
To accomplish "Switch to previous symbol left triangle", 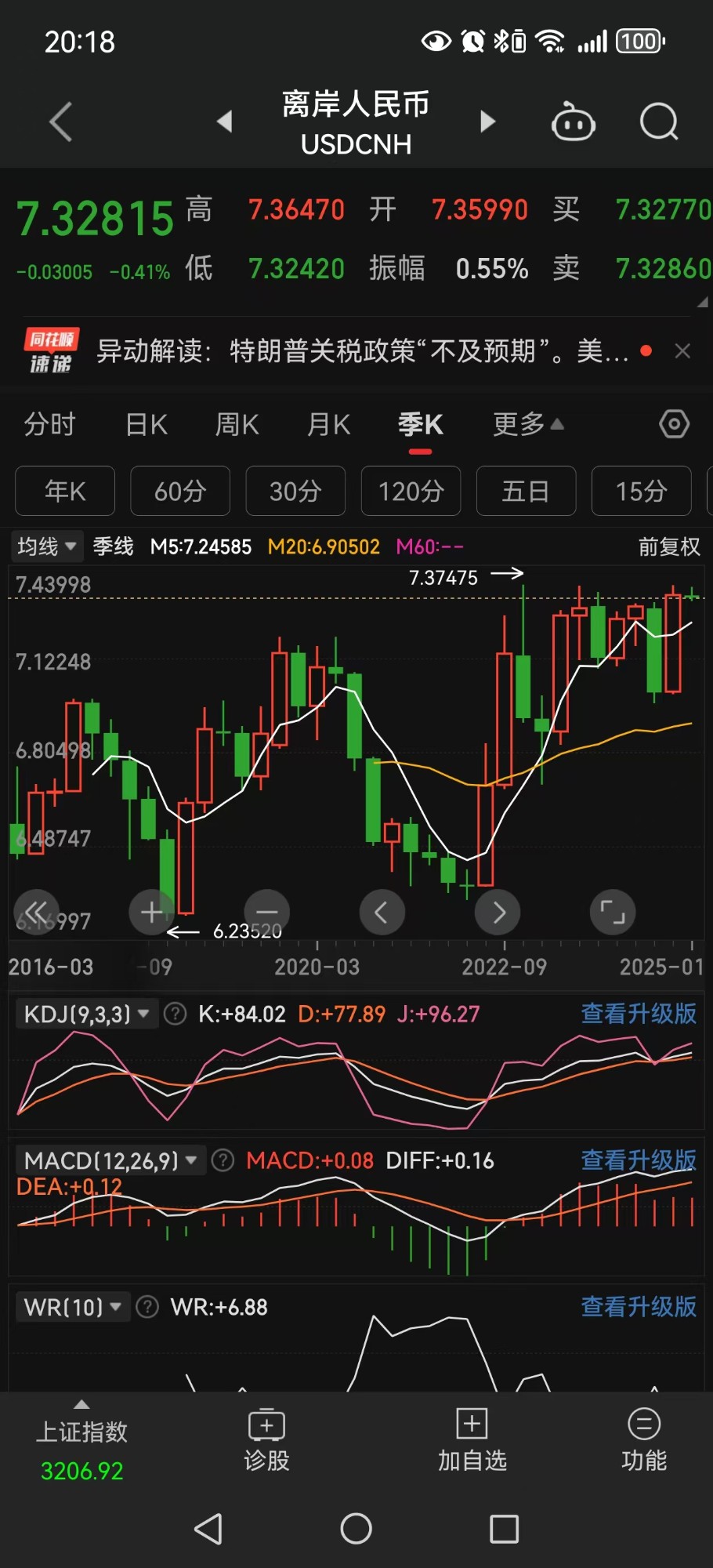I will [225, 122].
